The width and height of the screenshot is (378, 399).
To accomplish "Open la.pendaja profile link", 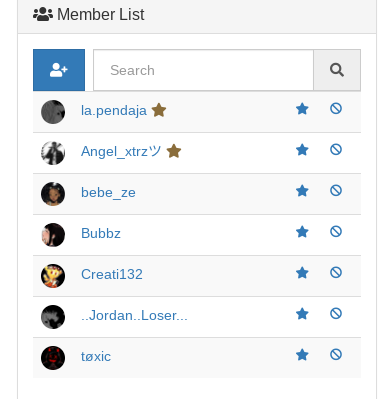I will click(x=114, y=111).
